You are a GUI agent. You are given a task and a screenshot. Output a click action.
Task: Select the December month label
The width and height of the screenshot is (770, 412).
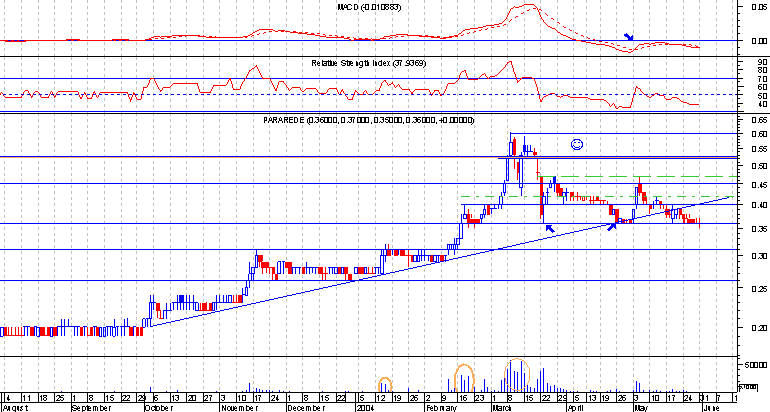pos(304,408)
